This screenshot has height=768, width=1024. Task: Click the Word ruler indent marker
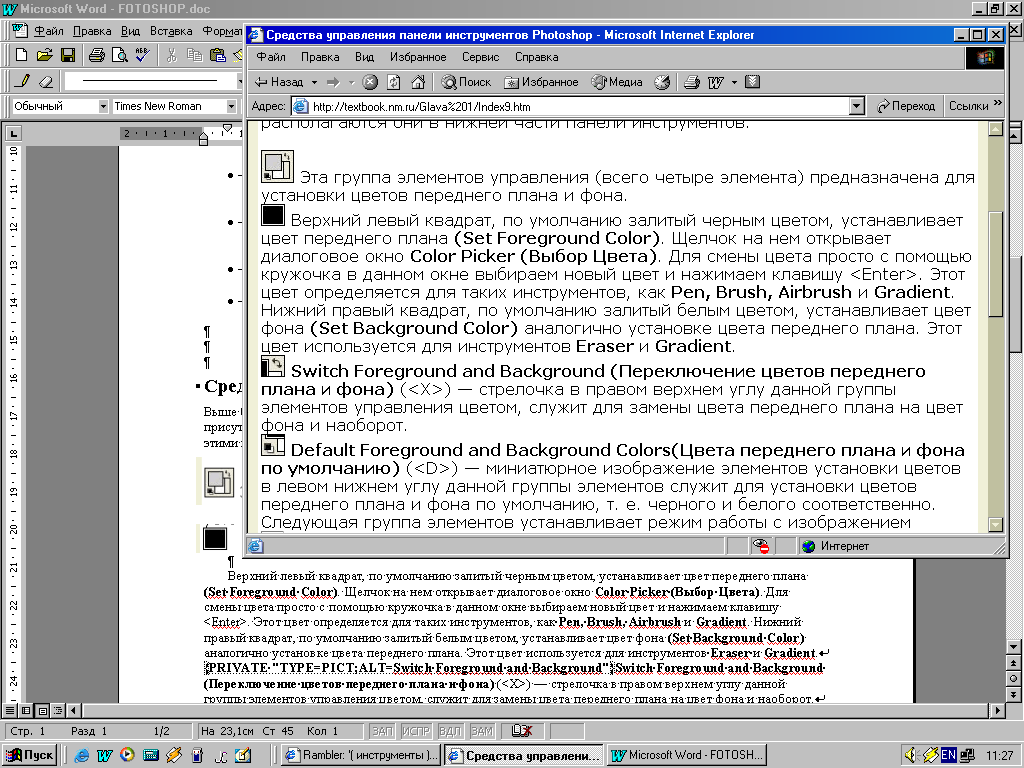click(203, 139)
